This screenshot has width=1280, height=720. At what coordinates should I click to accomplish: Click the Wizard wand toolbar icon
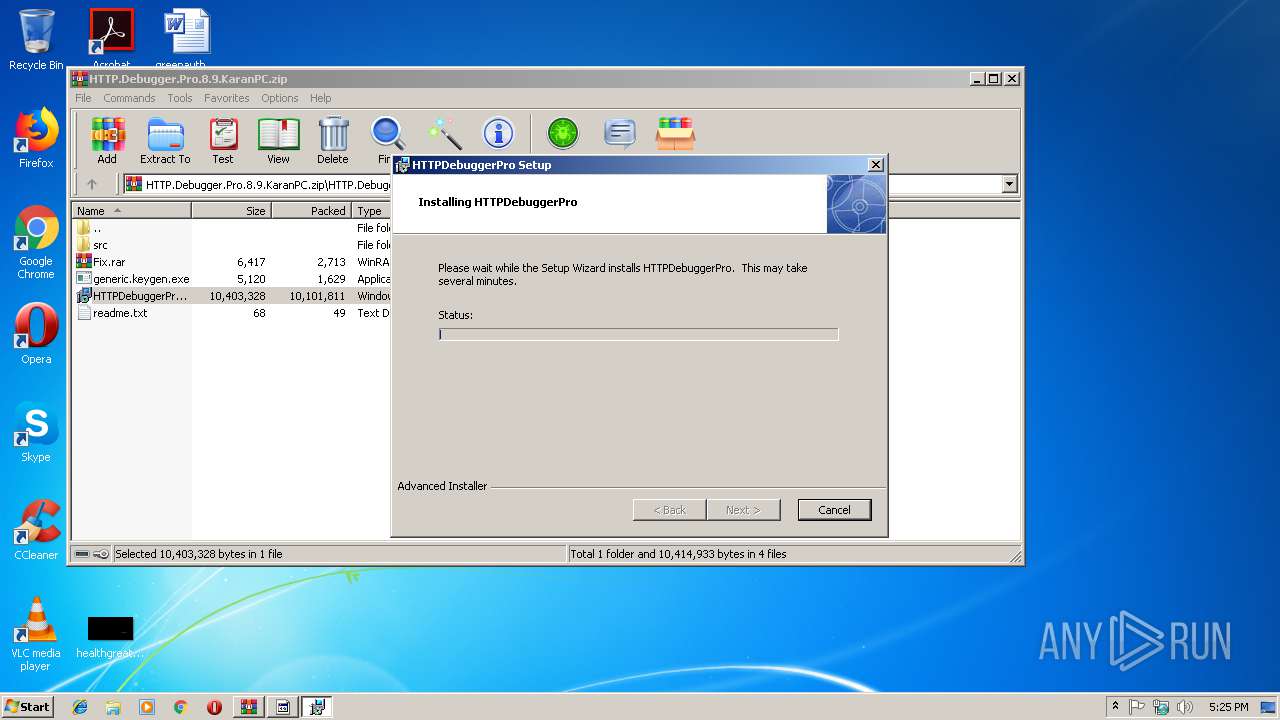coord(444,133)
